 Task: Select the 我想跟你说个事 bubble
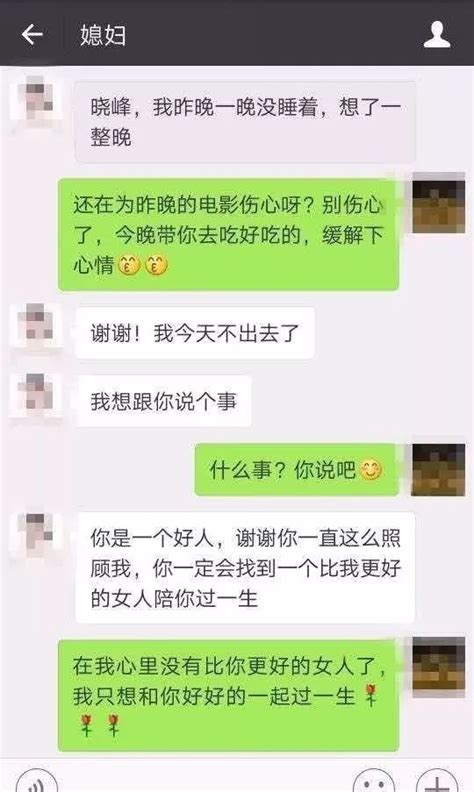click(x=164, y=401)
